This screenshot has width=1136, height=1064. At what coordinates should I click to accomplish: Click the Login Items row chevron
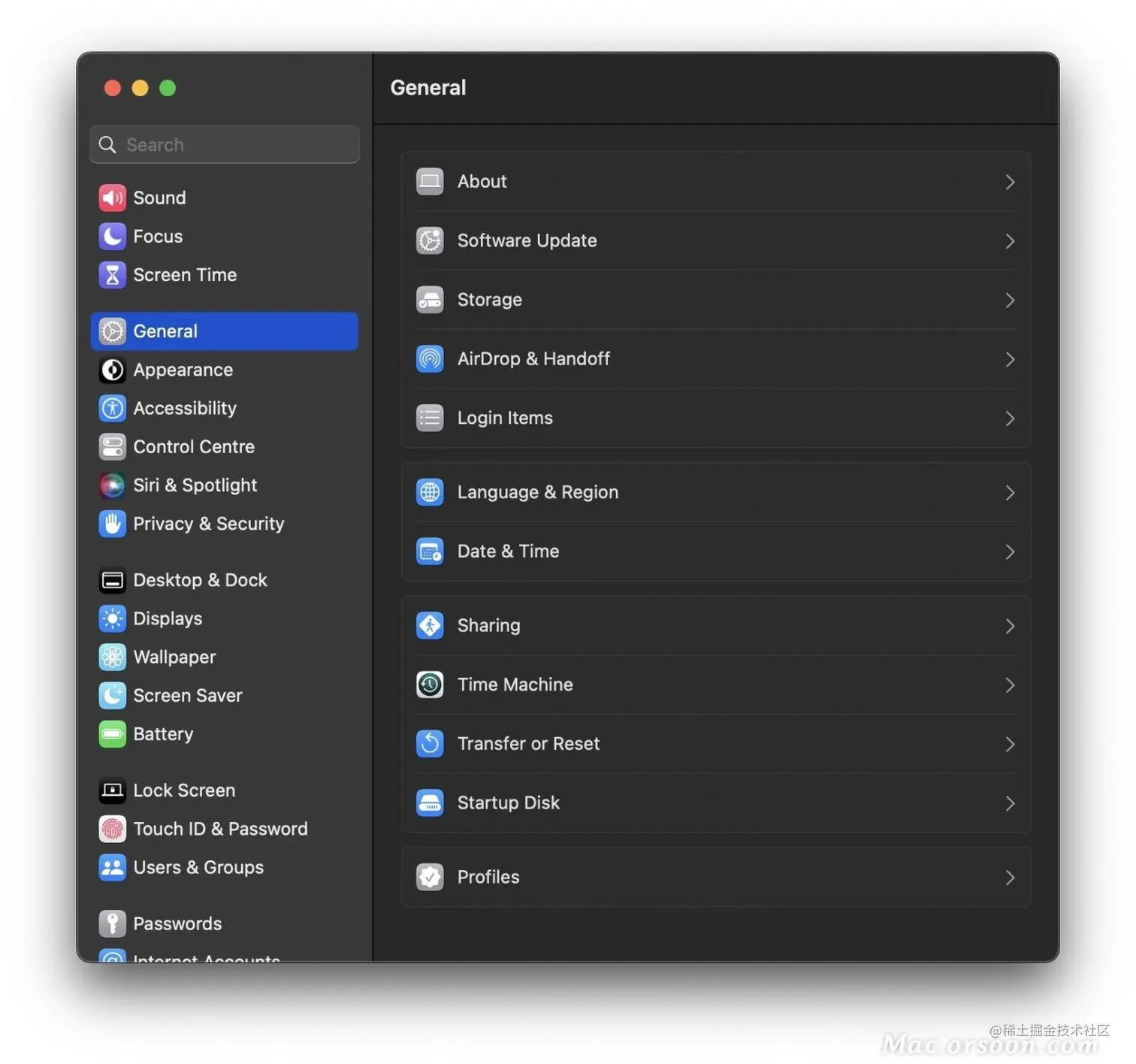(1010, 419)
